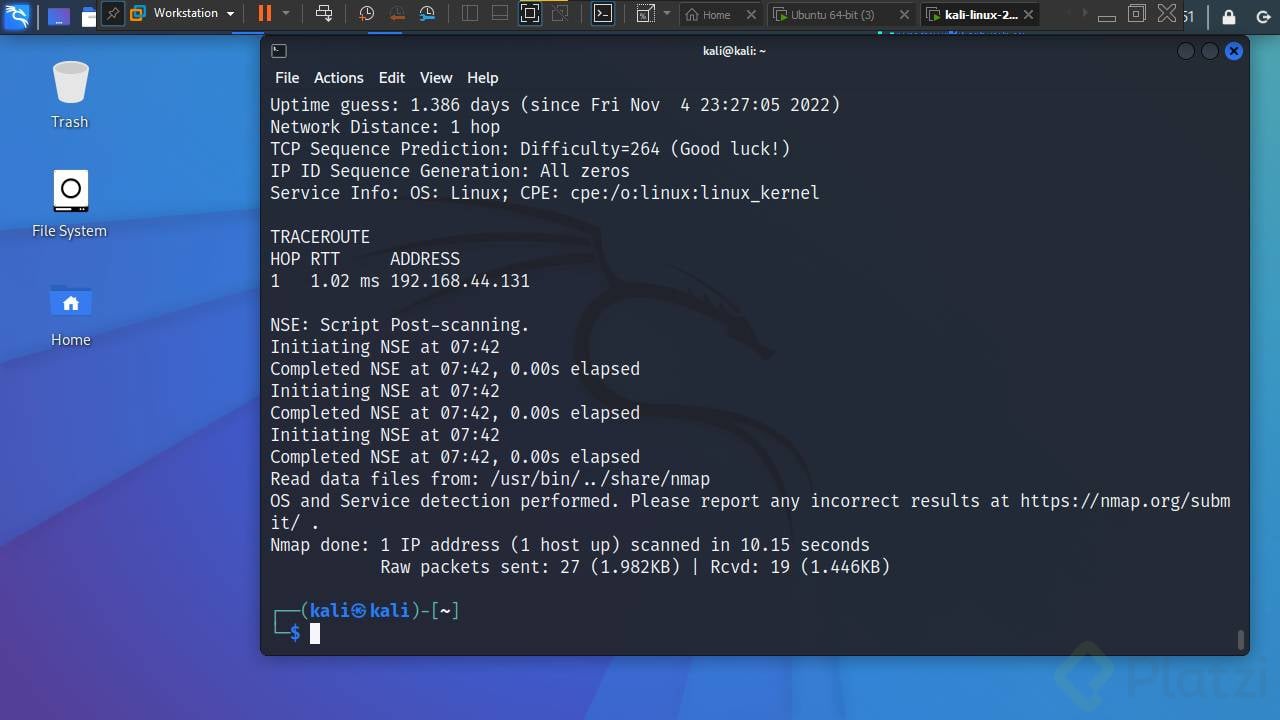This screenshot has height=720, width=1280.
Task: Click 'Network Distance: 1 hop' line
Action: click(385, 127)
